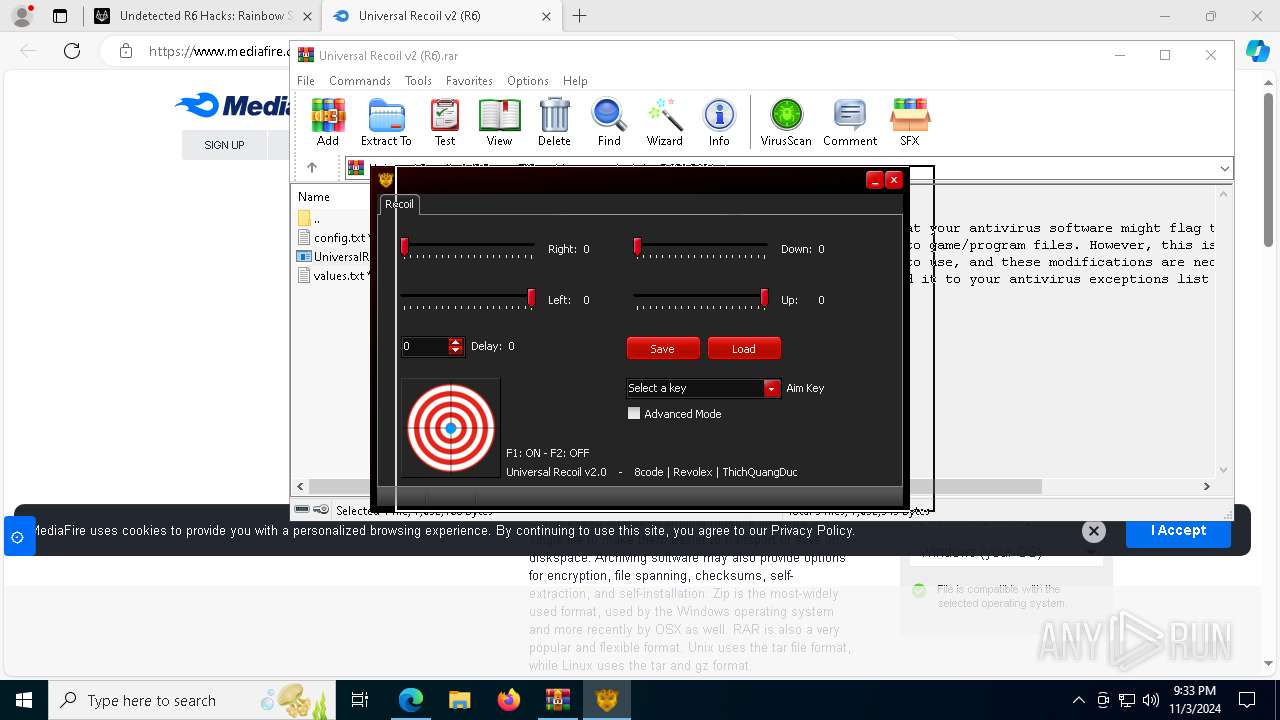Screen dimensions: 1280x720
Task: Click the Windows taskbar search box
Action: click(x=192, y=700)
